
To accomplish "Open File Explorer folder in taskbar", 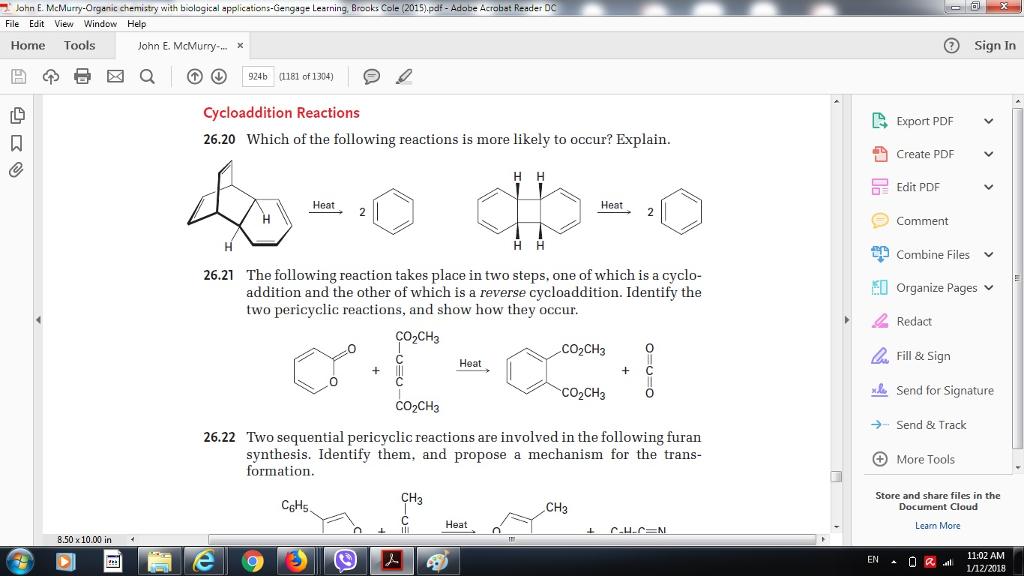I will (x=159, y=561).
